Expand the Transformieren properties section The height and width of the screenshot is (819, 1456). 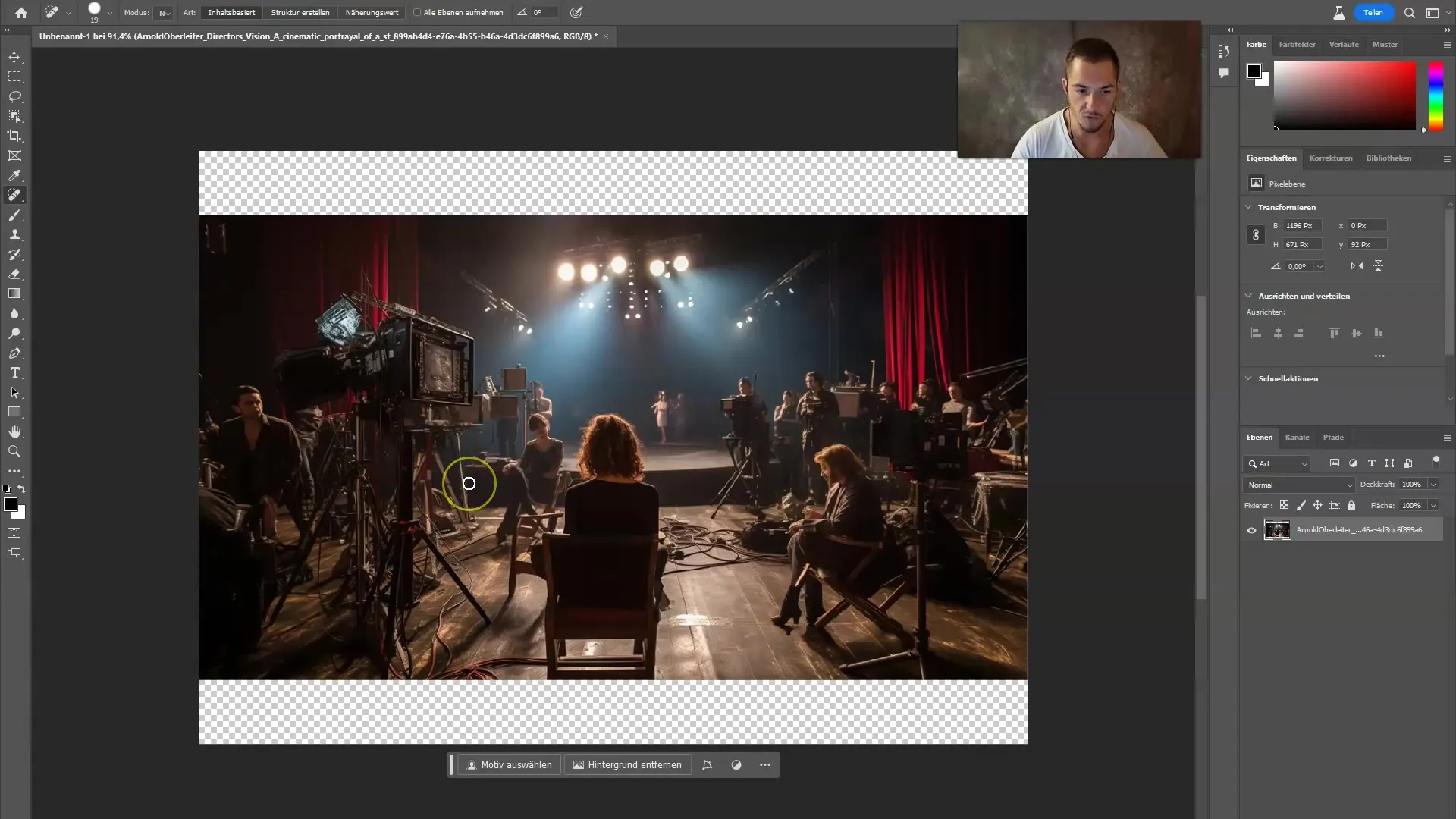coord(1251,206)
